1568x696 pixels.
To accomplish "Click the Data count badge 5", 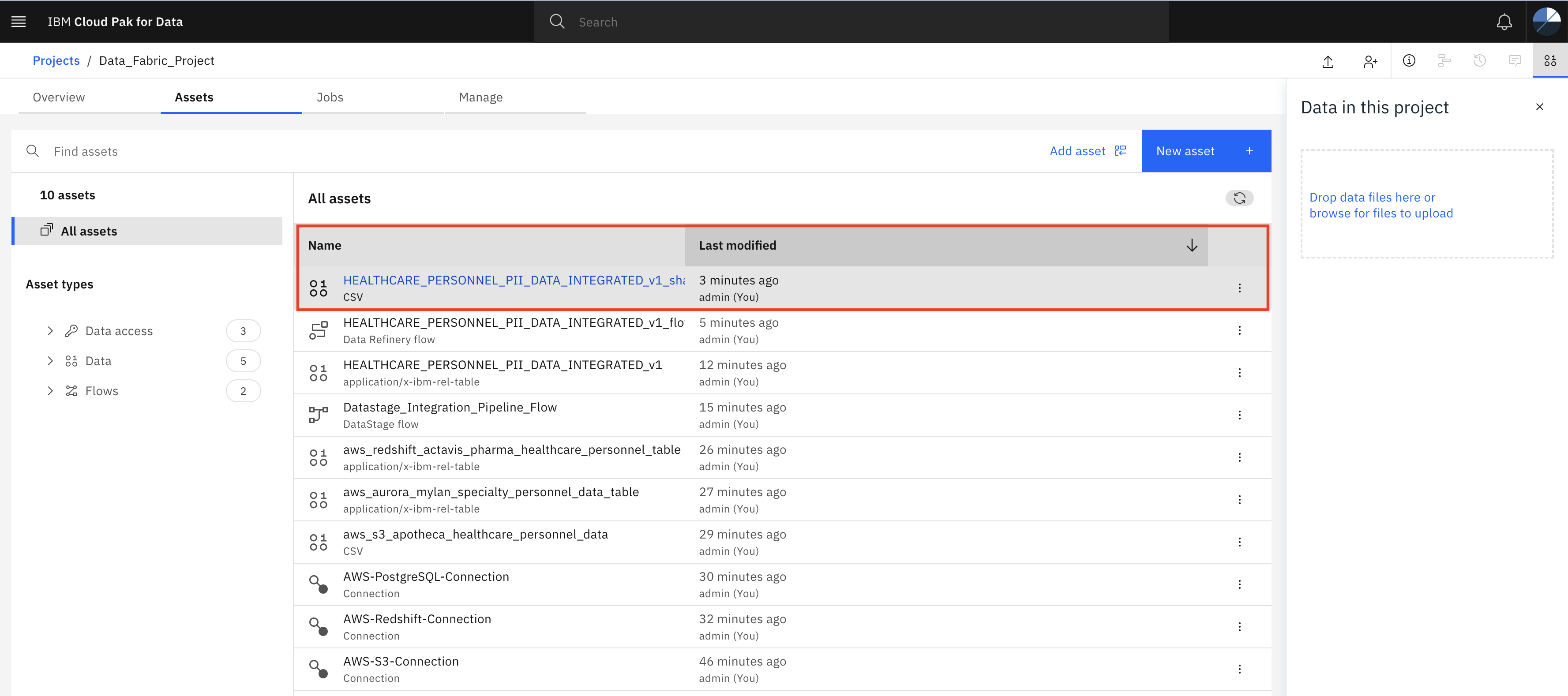I will (243, 361).
